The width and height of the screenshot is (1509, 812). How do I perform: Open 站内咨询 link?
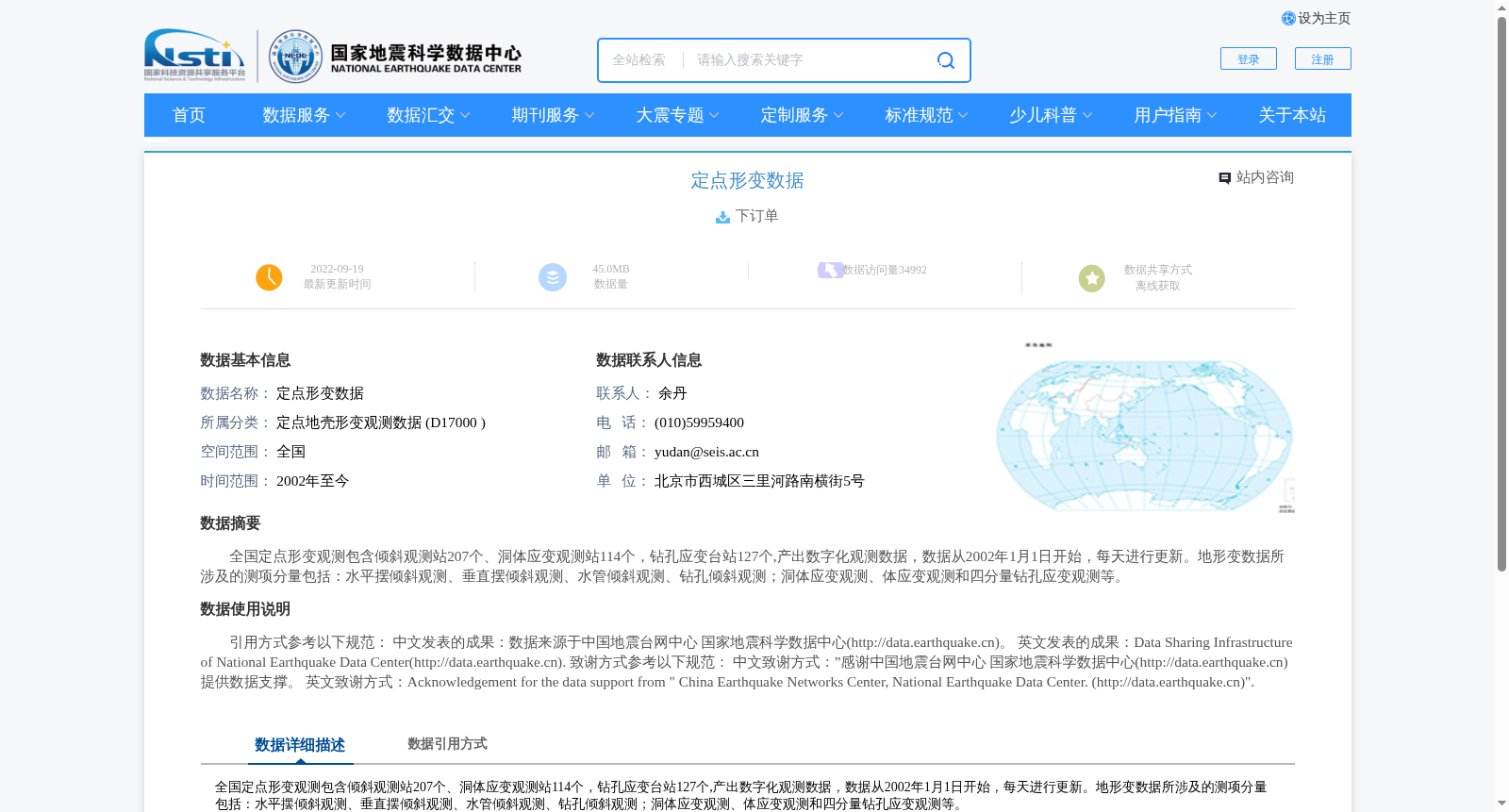click(1265, 177)
